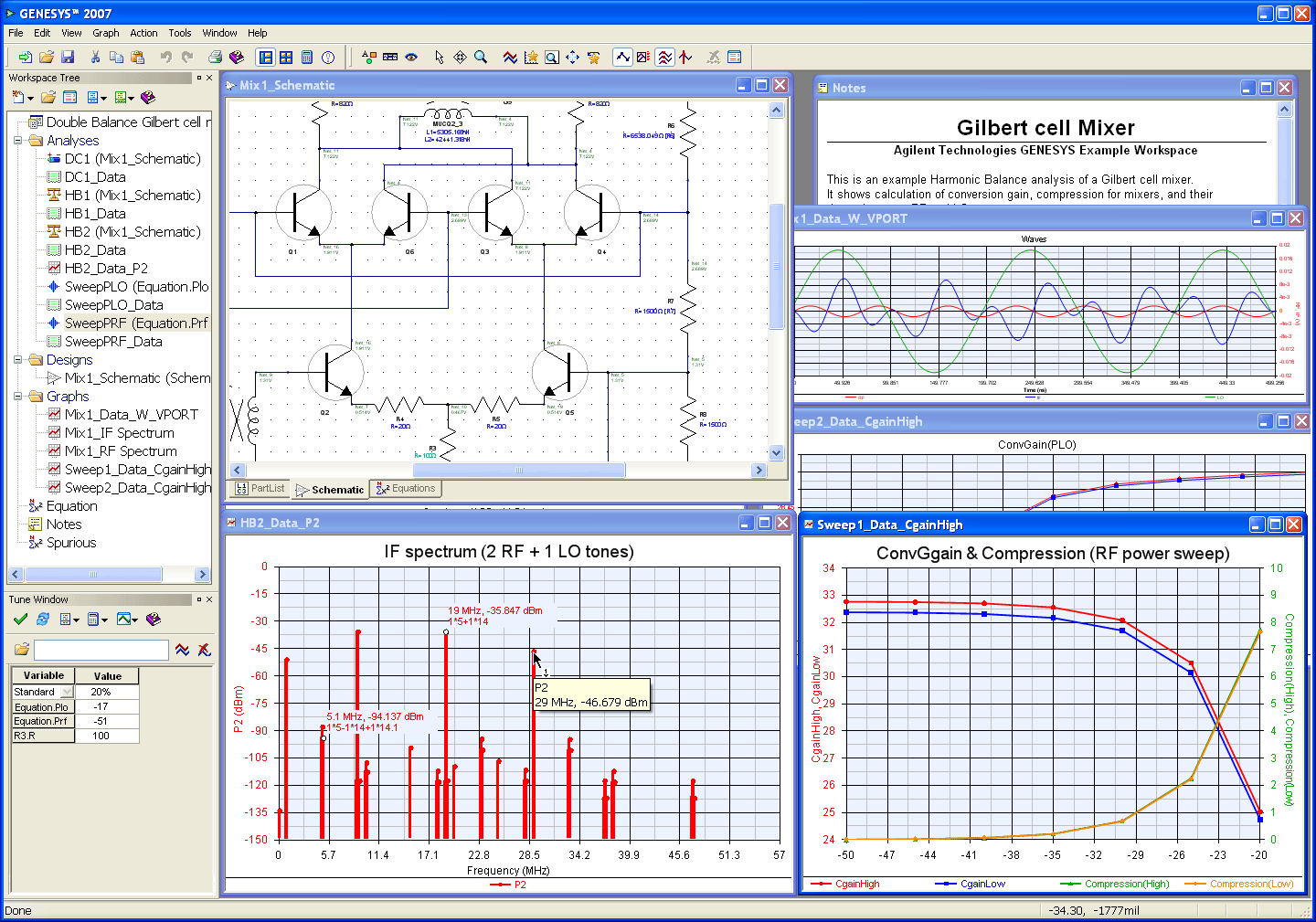Click the vertical scrollbar thumb in the Mix1_Schematic window
The image size is (1316, 922).
[x=776, y=265]
